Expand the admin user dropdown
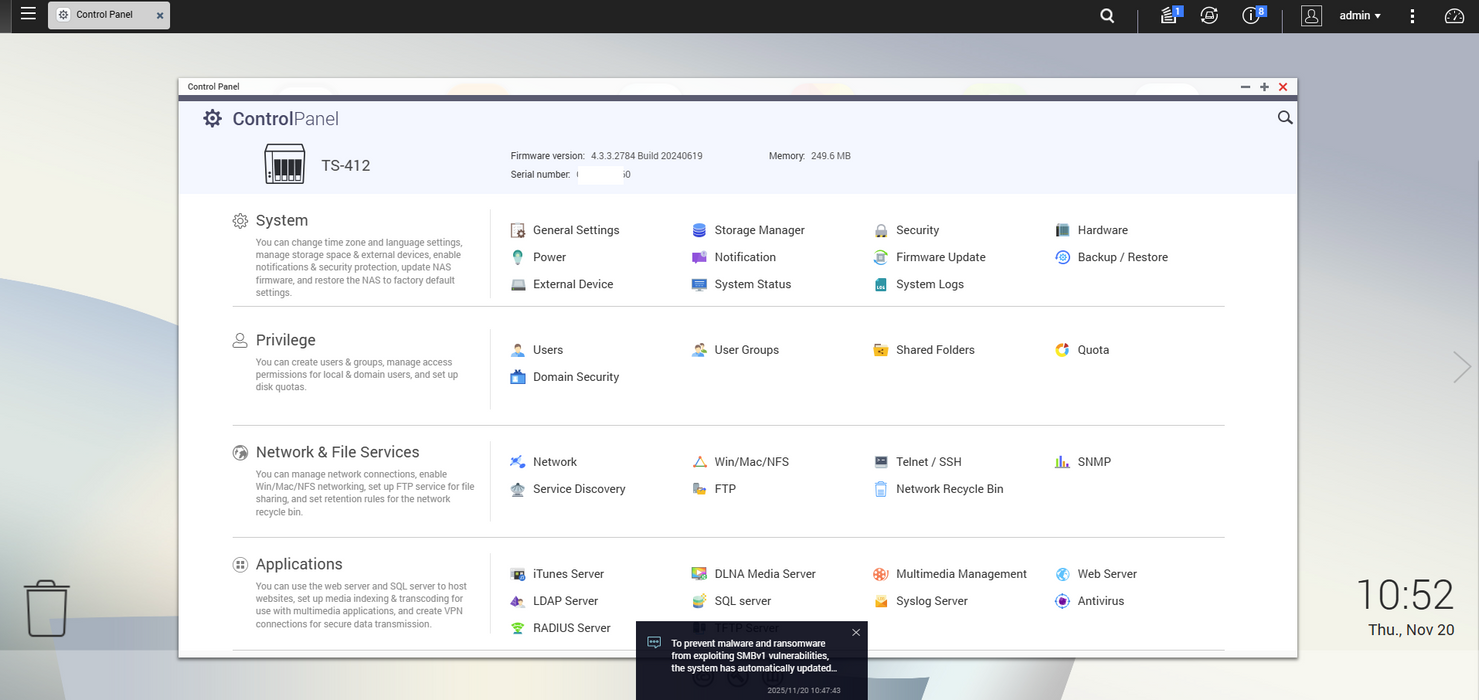The width and height of the screenshot is (1479, 700). 1360,16
